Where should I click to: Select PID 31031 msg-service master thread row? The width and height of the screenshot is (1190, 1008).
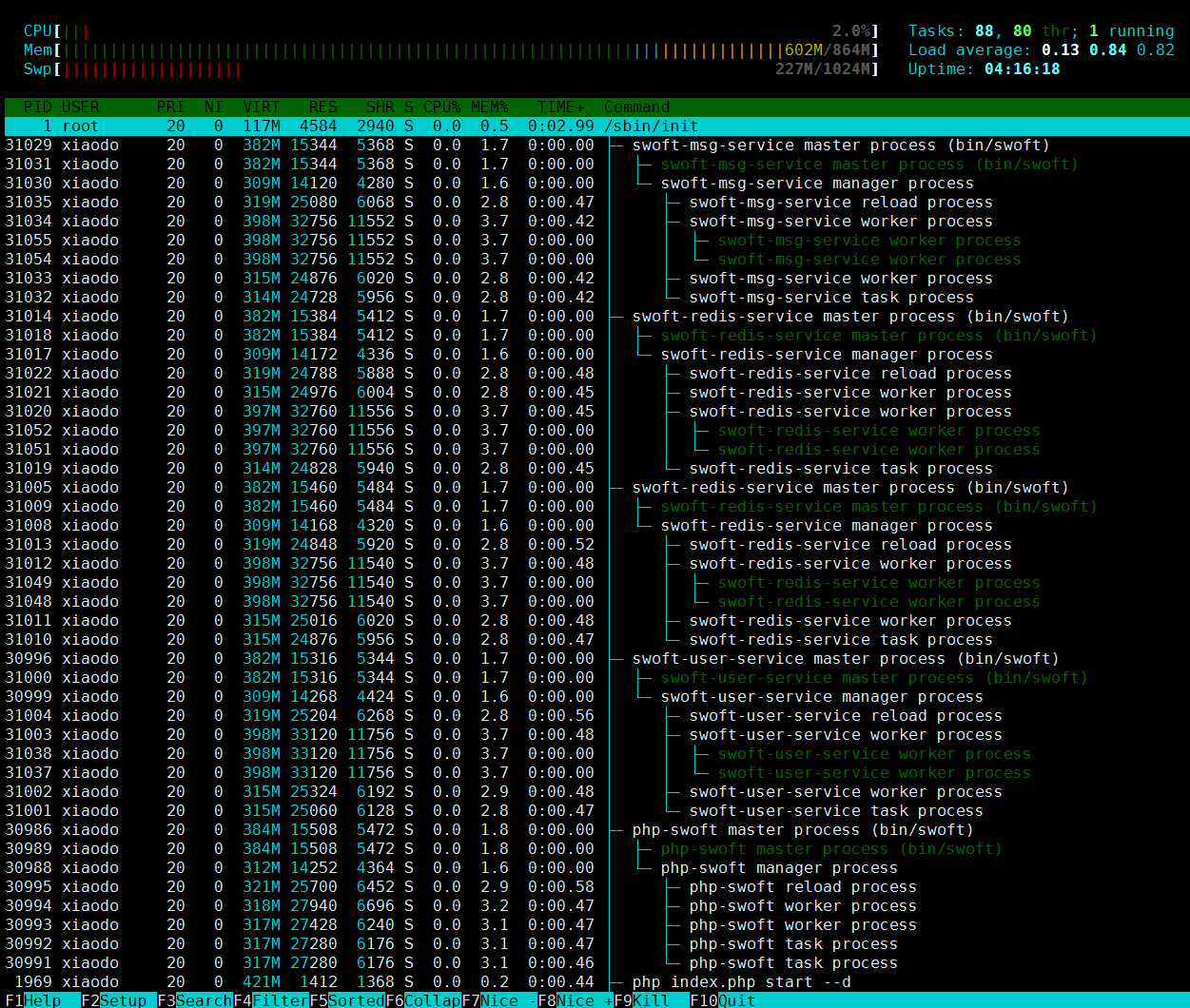click(x=596, y=164)
